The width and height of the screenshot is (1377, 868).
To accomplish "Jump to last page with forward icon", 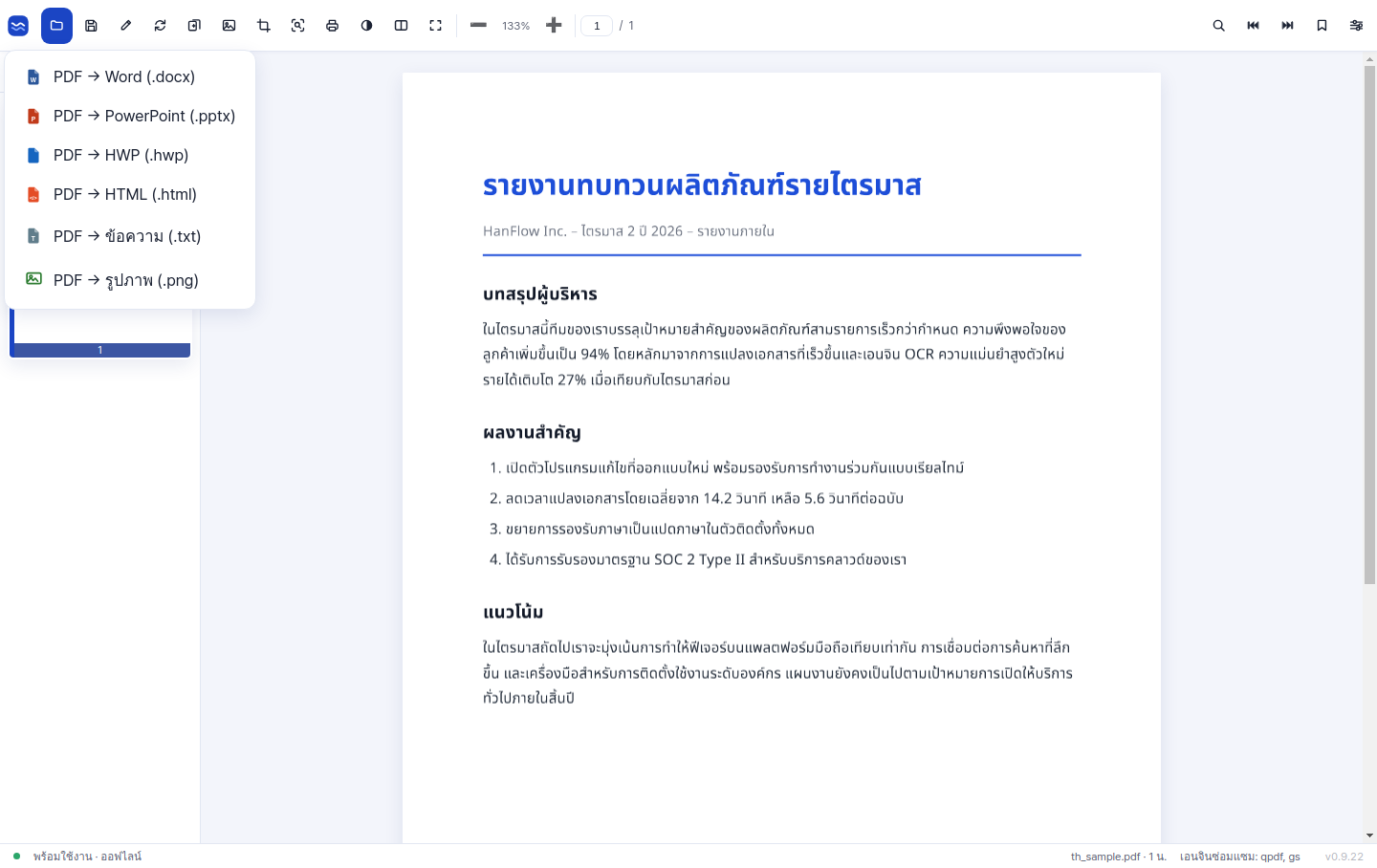I will click(1287, 26).
